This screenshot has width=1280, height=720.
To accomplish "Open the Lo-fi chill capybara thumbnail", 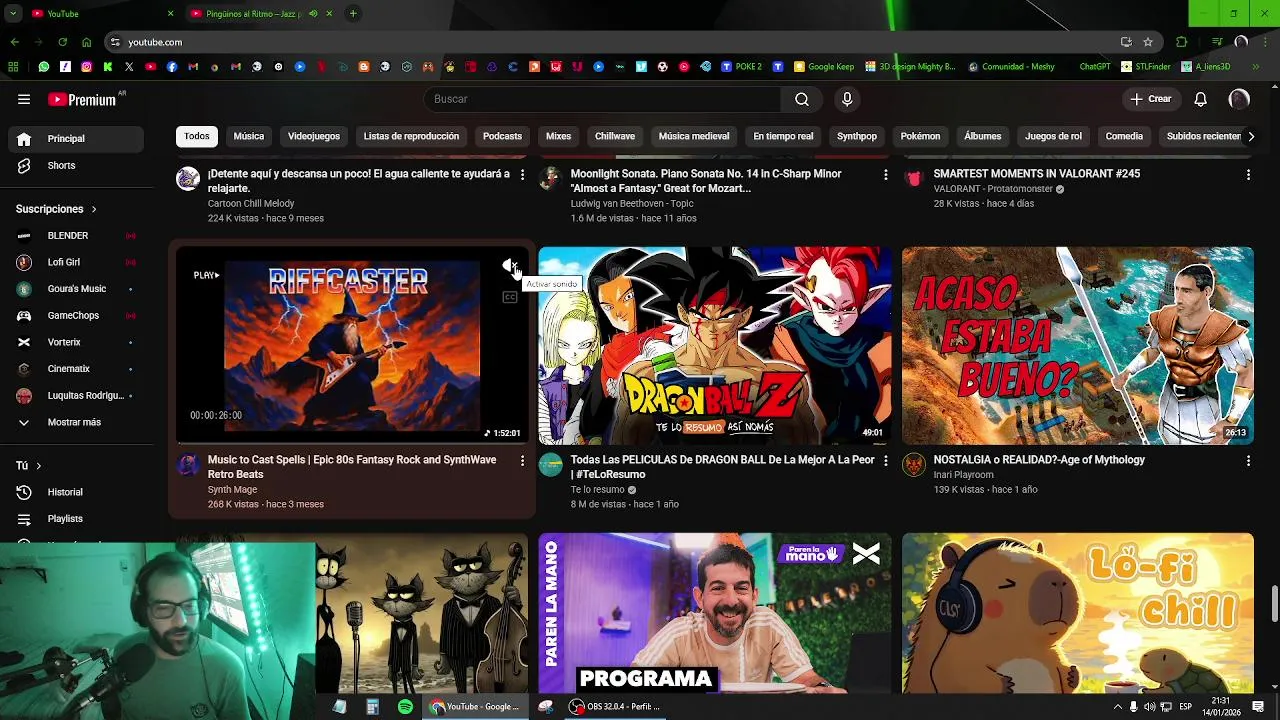I will (x=1077, y=612).
